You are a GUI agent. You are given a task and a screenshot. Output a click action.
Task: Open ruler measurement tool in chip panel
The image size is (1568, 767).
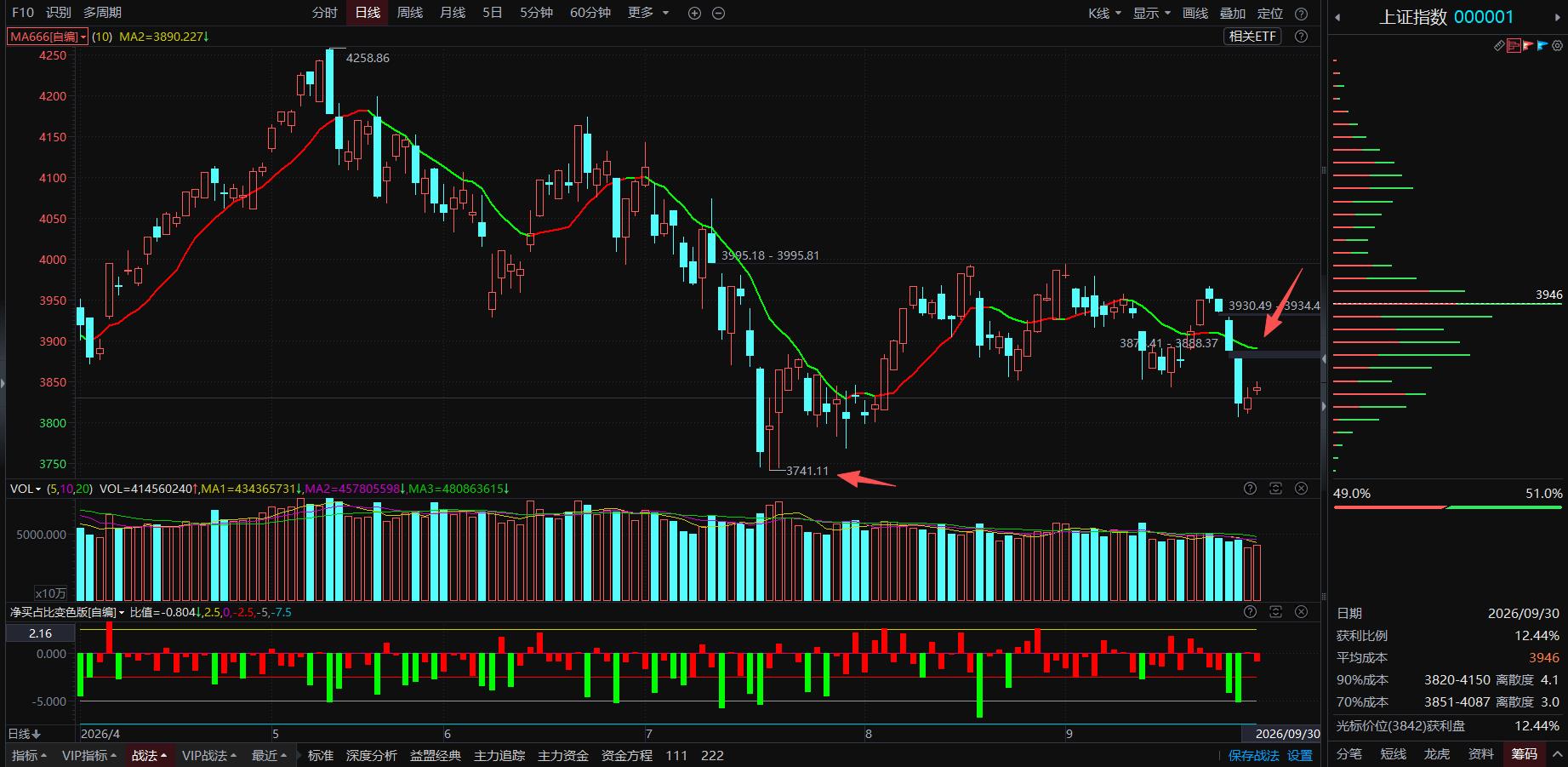pos(1500,45)
